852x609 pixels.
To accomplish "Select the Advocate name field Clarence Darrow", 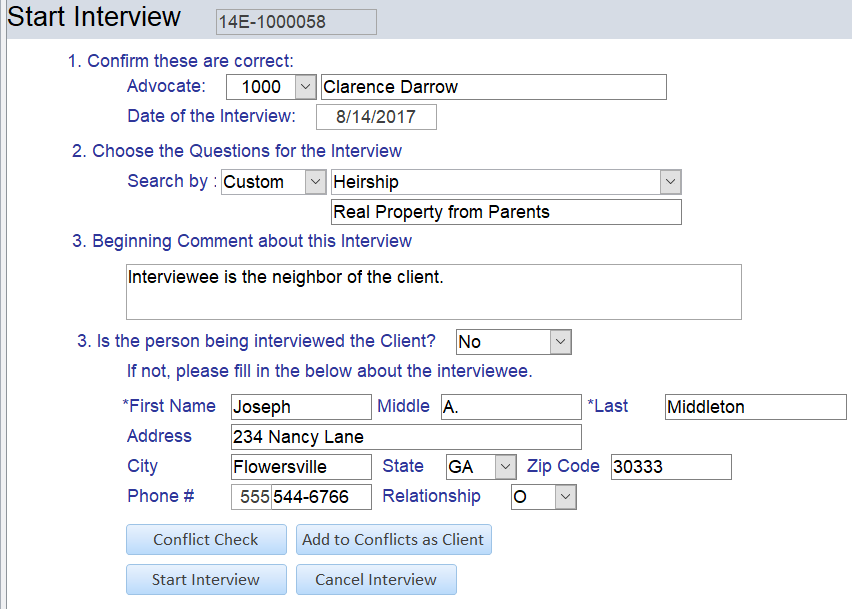I will pos(492,87).
